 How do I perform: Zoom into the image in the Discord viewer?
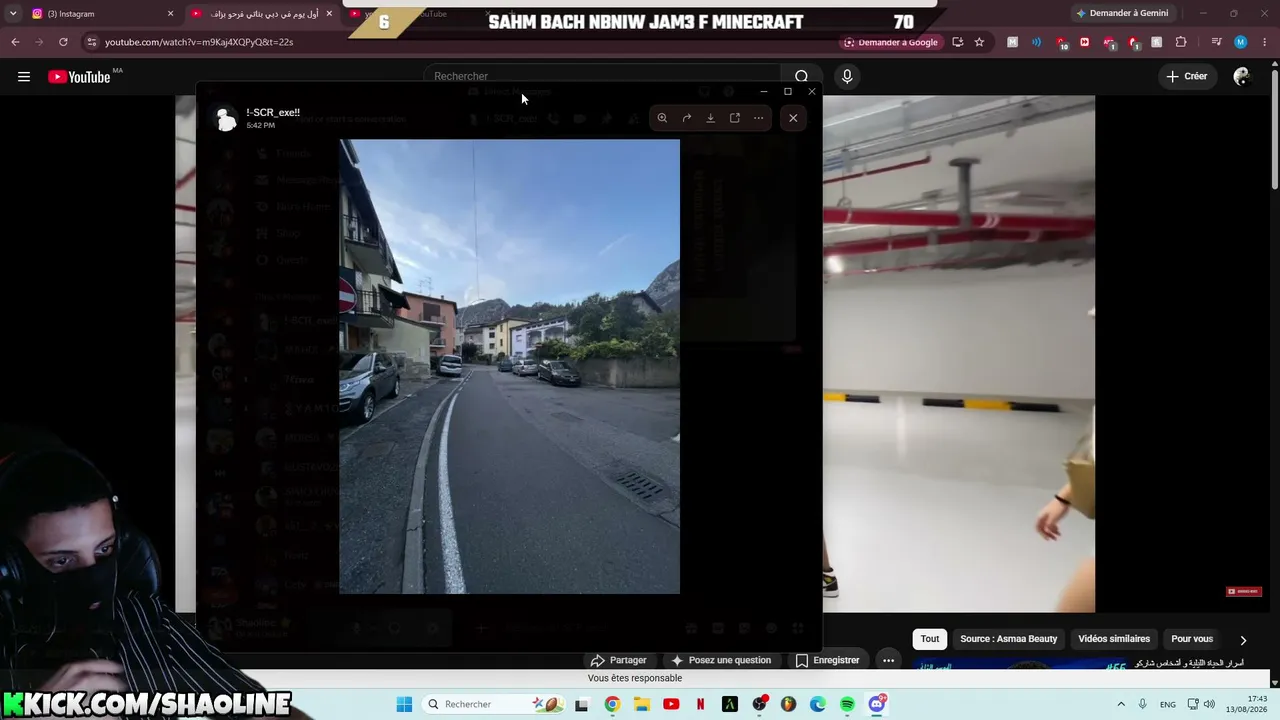coord(662,118)
